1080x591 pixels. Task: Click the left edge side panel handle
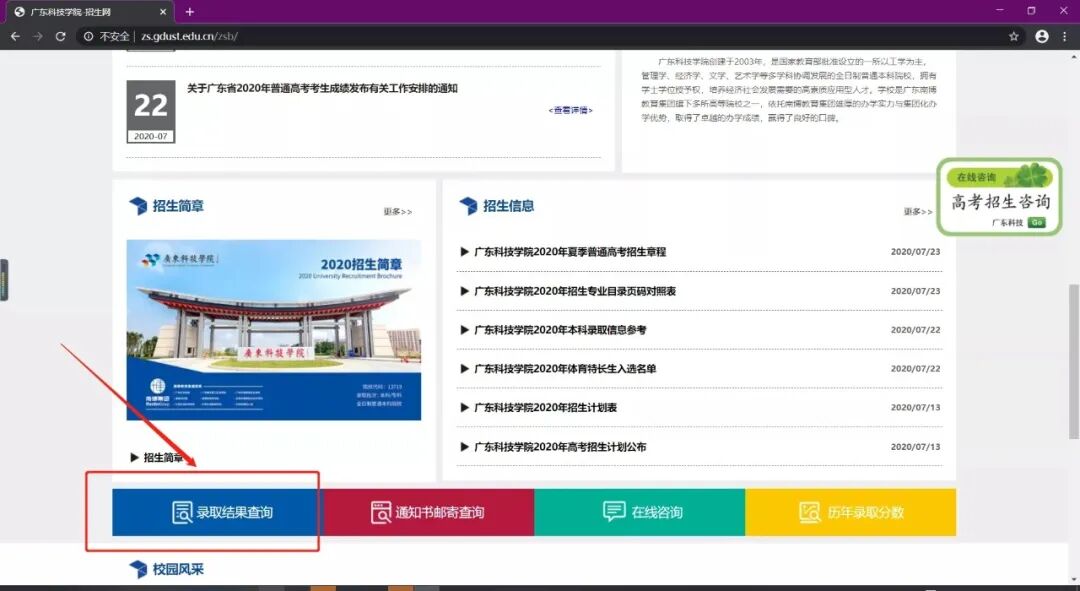click(x=3, y=280)
